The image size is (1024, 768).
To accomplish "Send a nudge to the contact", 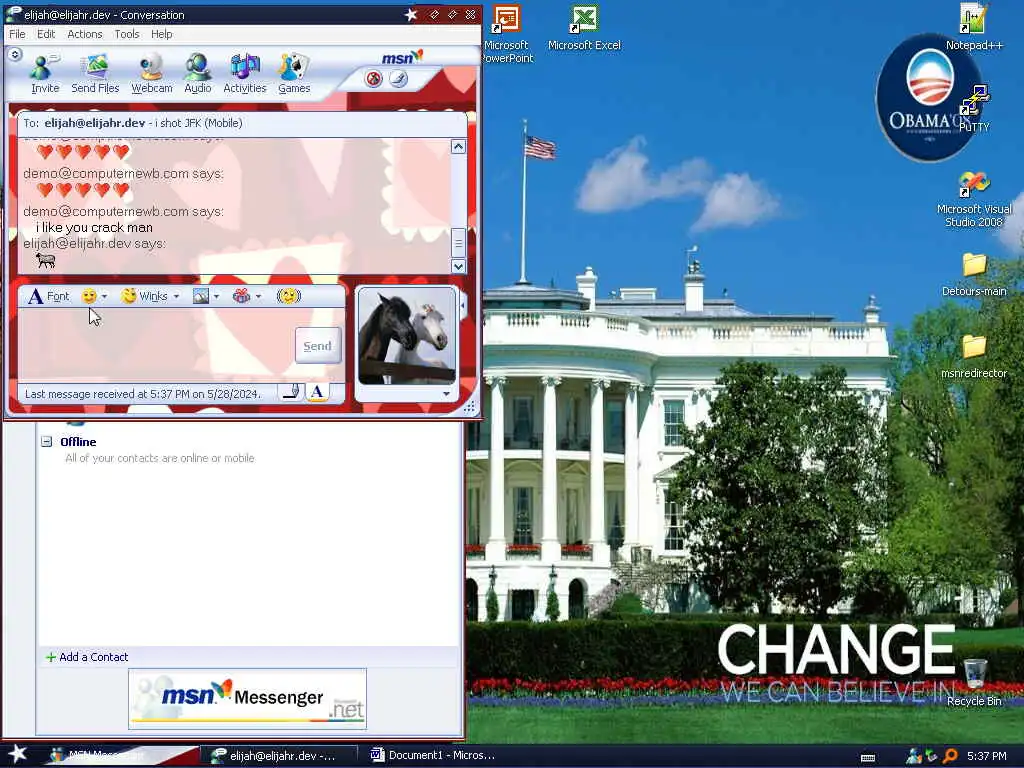I will pos(289,296).
